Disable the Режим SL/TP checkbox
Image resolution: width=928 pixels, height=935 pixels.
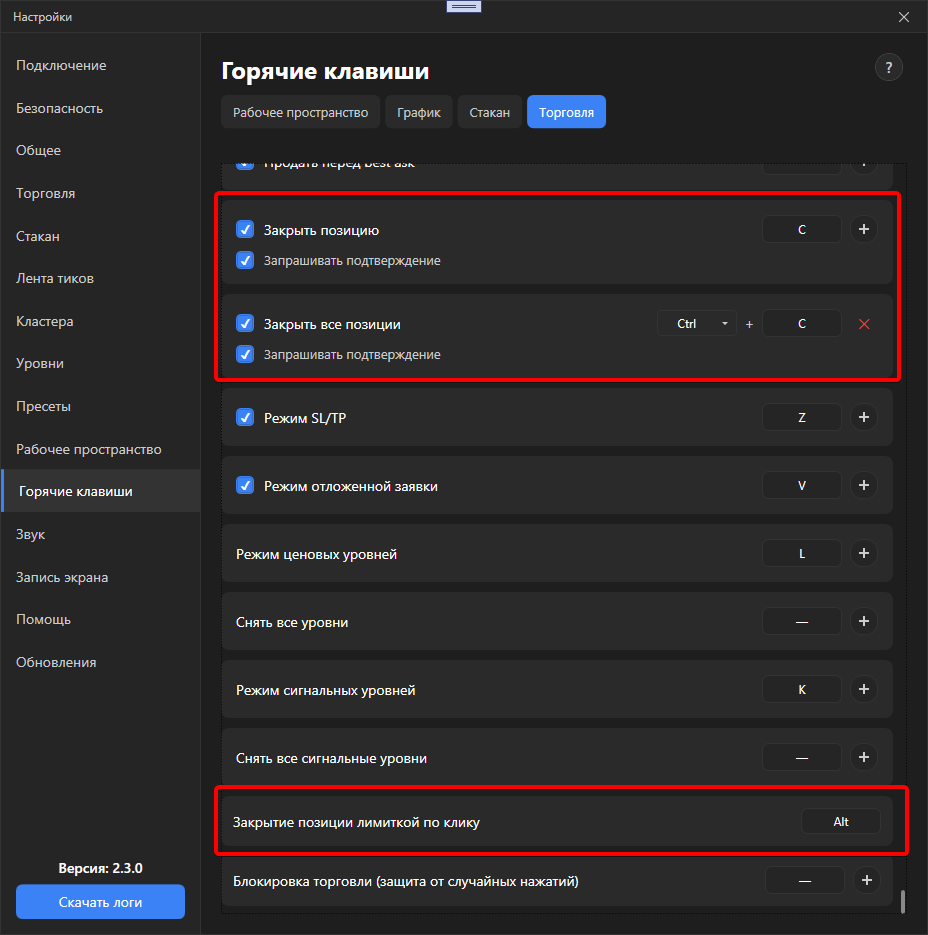[245, 417]
